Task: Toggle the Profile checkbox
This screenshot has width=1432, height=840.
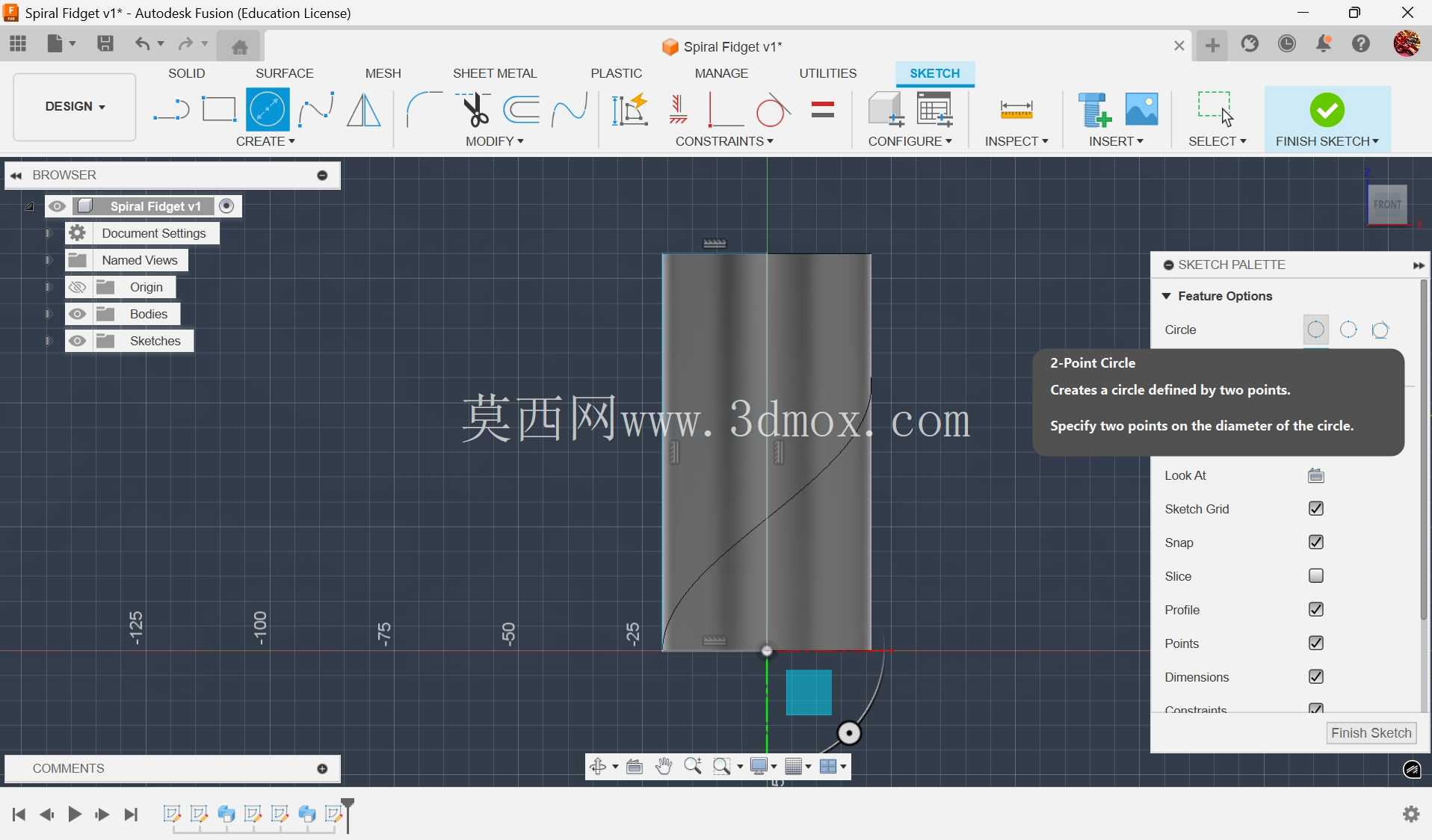Action: pos(1316,610)
